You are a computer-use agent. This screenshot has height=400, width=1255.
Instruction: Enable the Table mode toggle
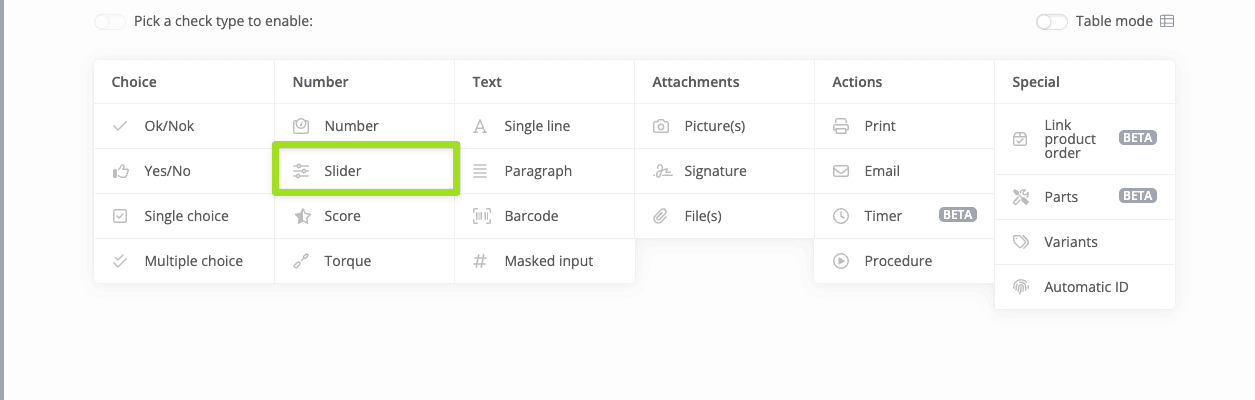coord(1052,21)
